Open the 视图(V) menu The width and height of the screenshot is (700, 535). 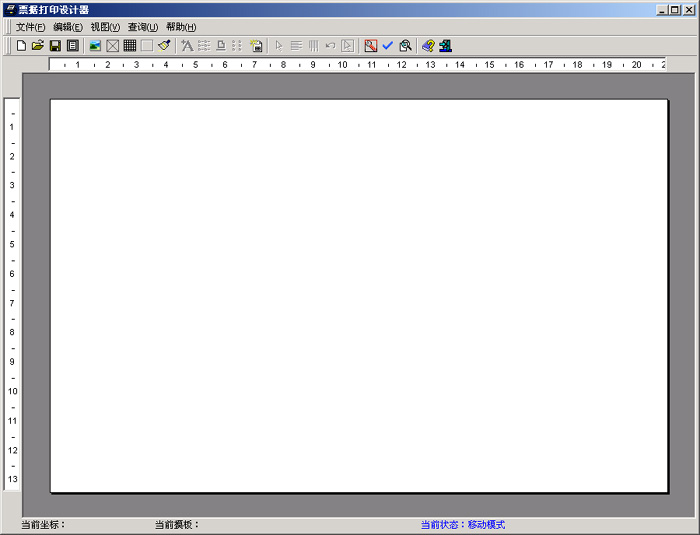coord(105,27)
